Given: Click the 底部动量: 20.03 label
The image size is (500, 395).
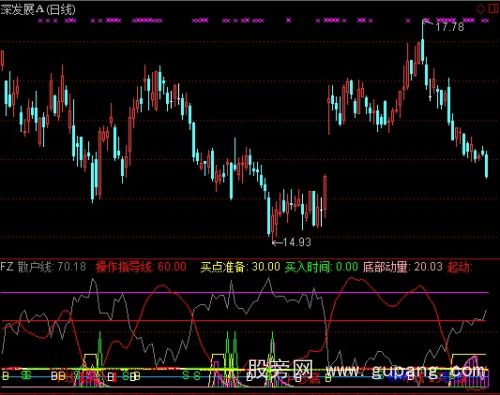Looking at the screenshot, I should 403,267.
